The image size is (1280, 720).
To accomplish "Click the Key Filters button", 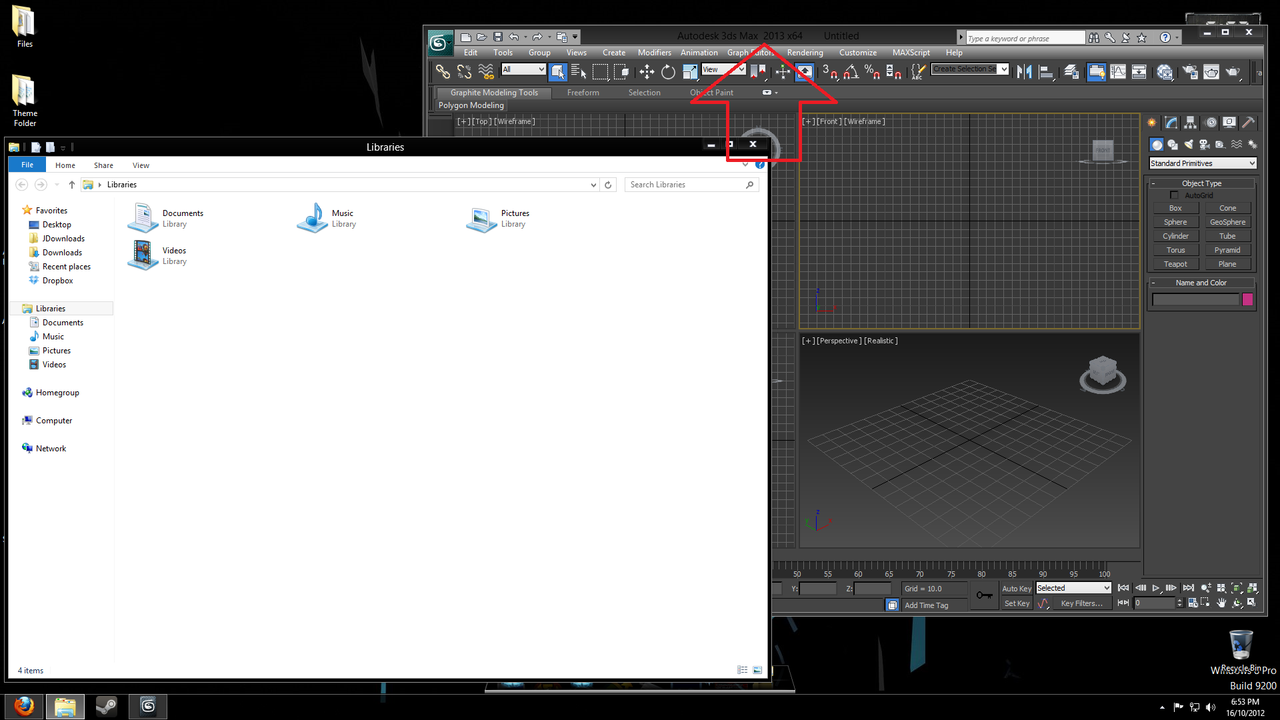I will pyautogui.click(x=1081, y=603).
